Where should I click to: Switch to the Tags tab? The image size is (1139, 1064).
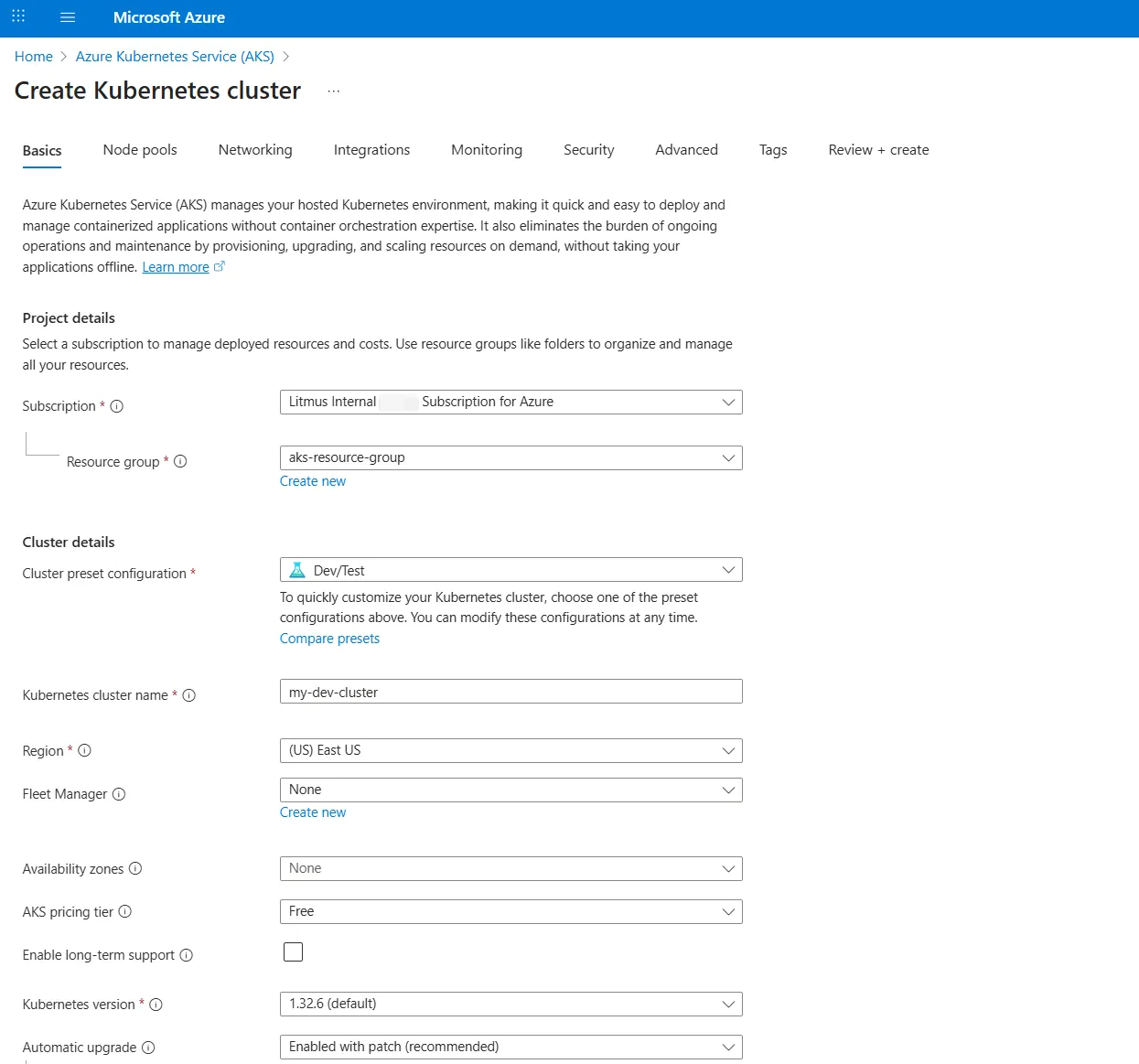[773, 150]
